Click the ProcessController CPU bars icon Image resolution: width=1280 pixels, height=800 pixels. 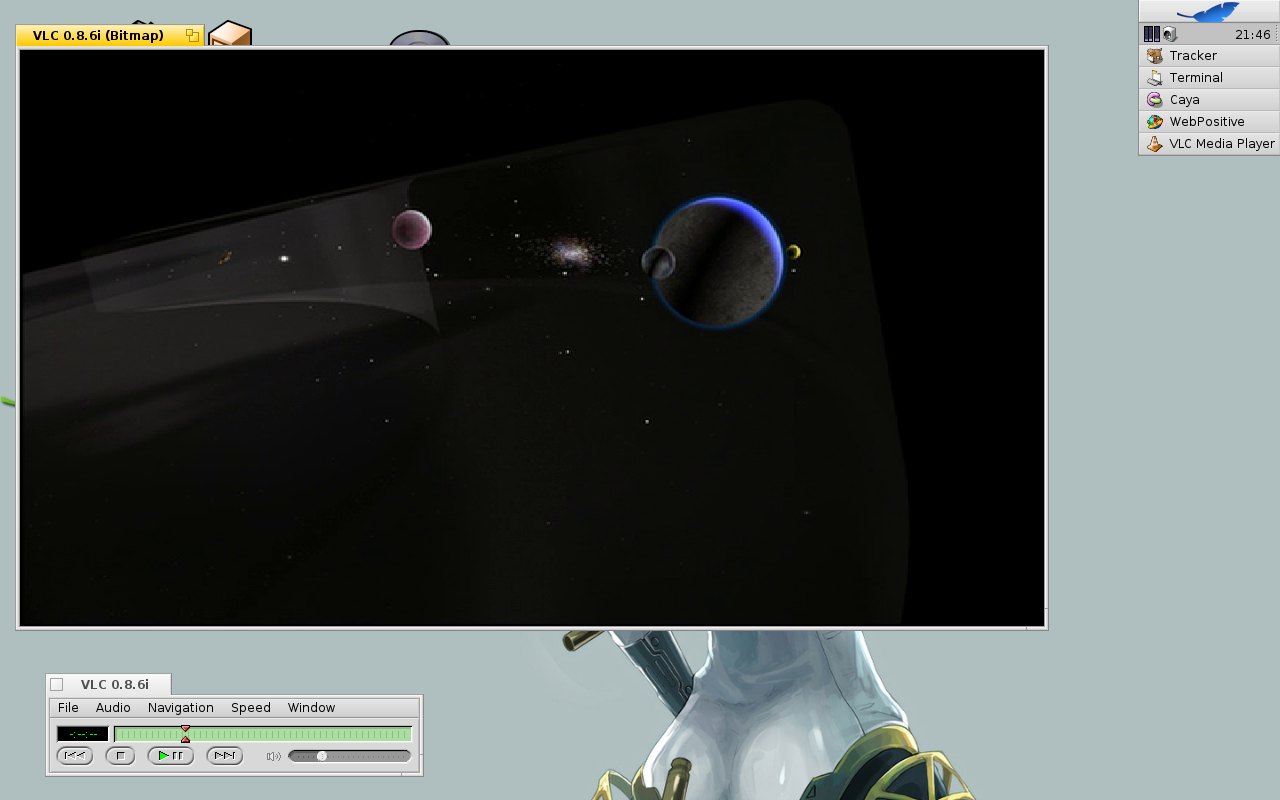click(1151, 34)
